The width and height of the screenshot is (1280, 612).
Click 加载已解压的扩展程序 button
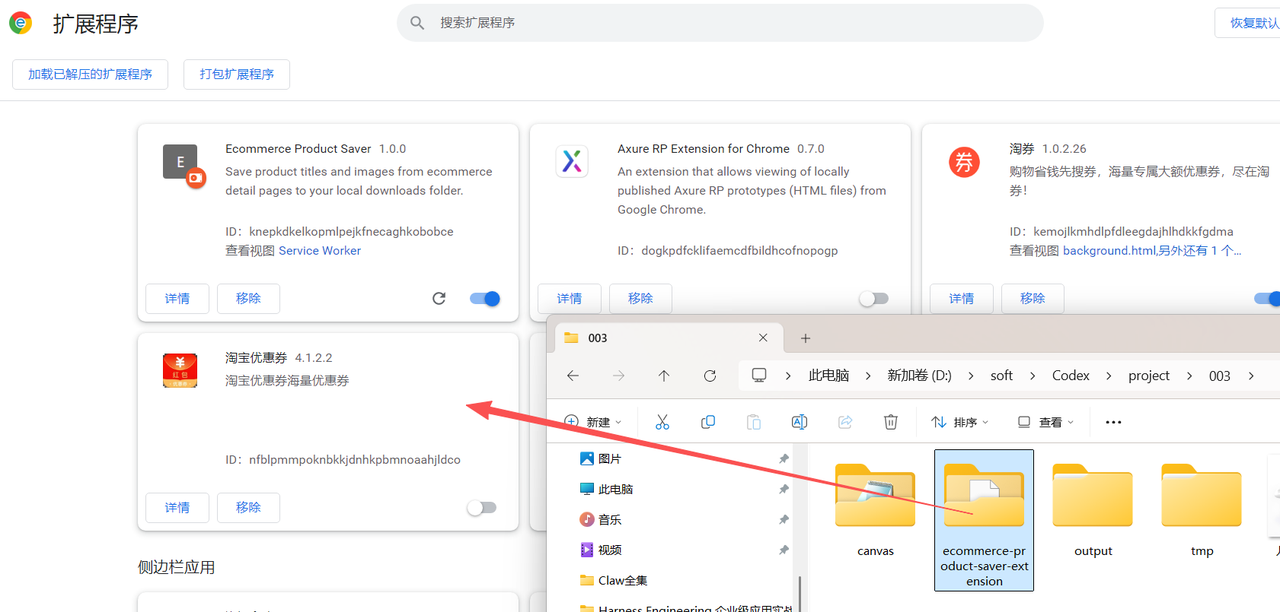pos(90,74)
